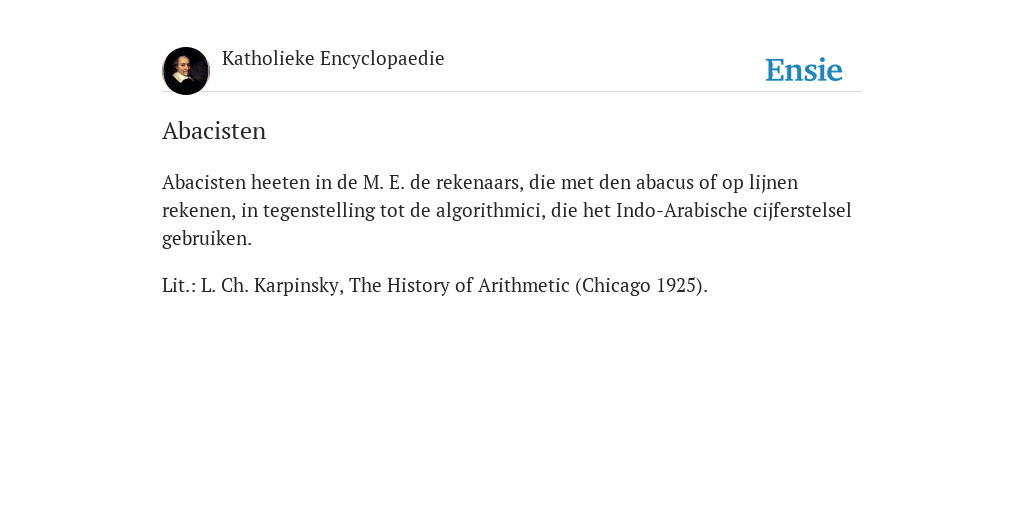Click the word 'gebruiken.' ending the paragraph
The image size is (1024, 512).
[206, 239]
